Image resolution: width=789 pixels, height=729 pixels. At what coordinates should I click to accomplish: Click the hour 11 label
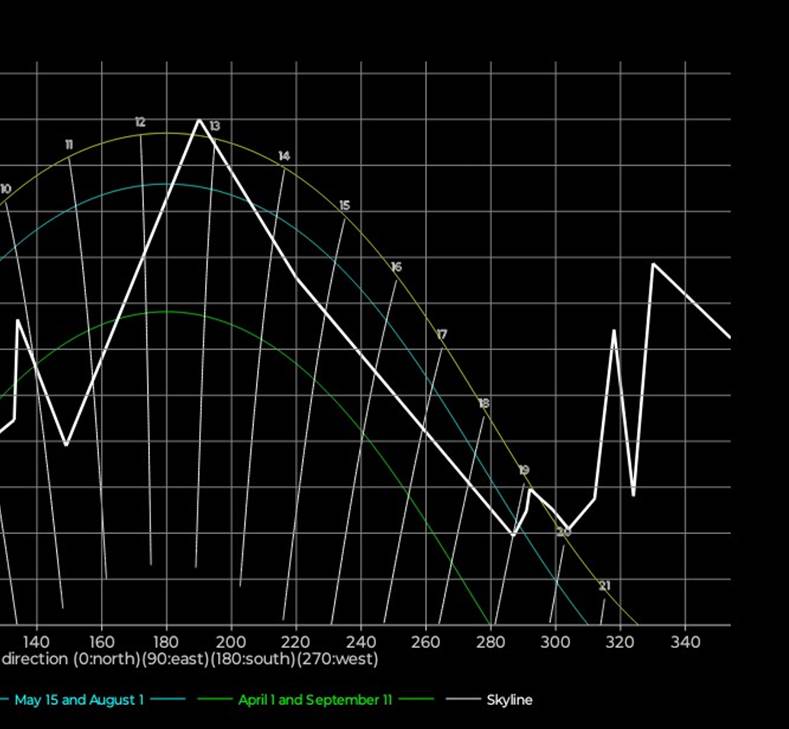pos(69,145)
